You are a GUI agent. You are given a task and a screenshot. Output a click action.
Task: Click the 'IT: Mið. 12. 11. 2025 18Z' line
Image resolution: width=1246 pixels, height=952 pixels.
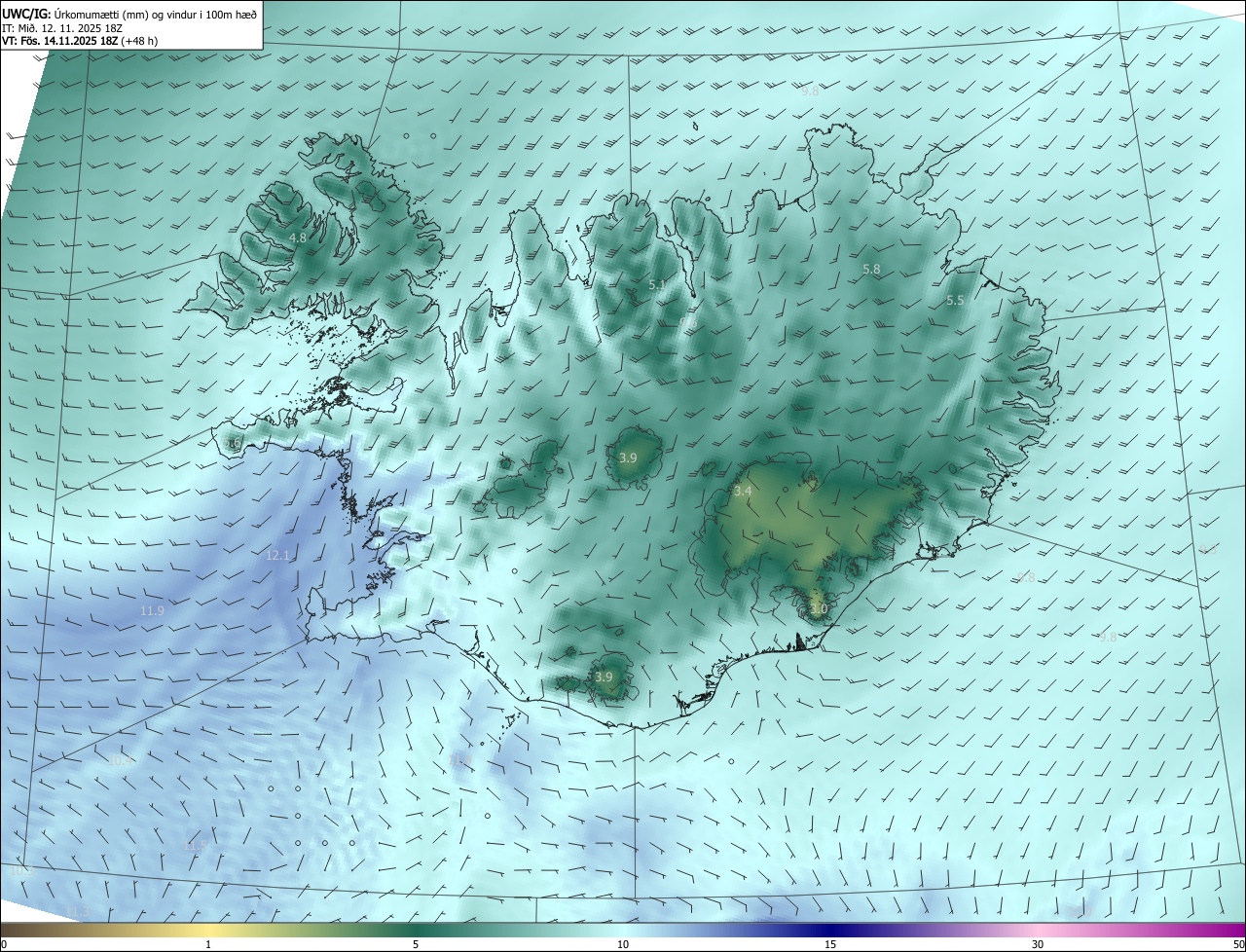(x=61, y=28)
